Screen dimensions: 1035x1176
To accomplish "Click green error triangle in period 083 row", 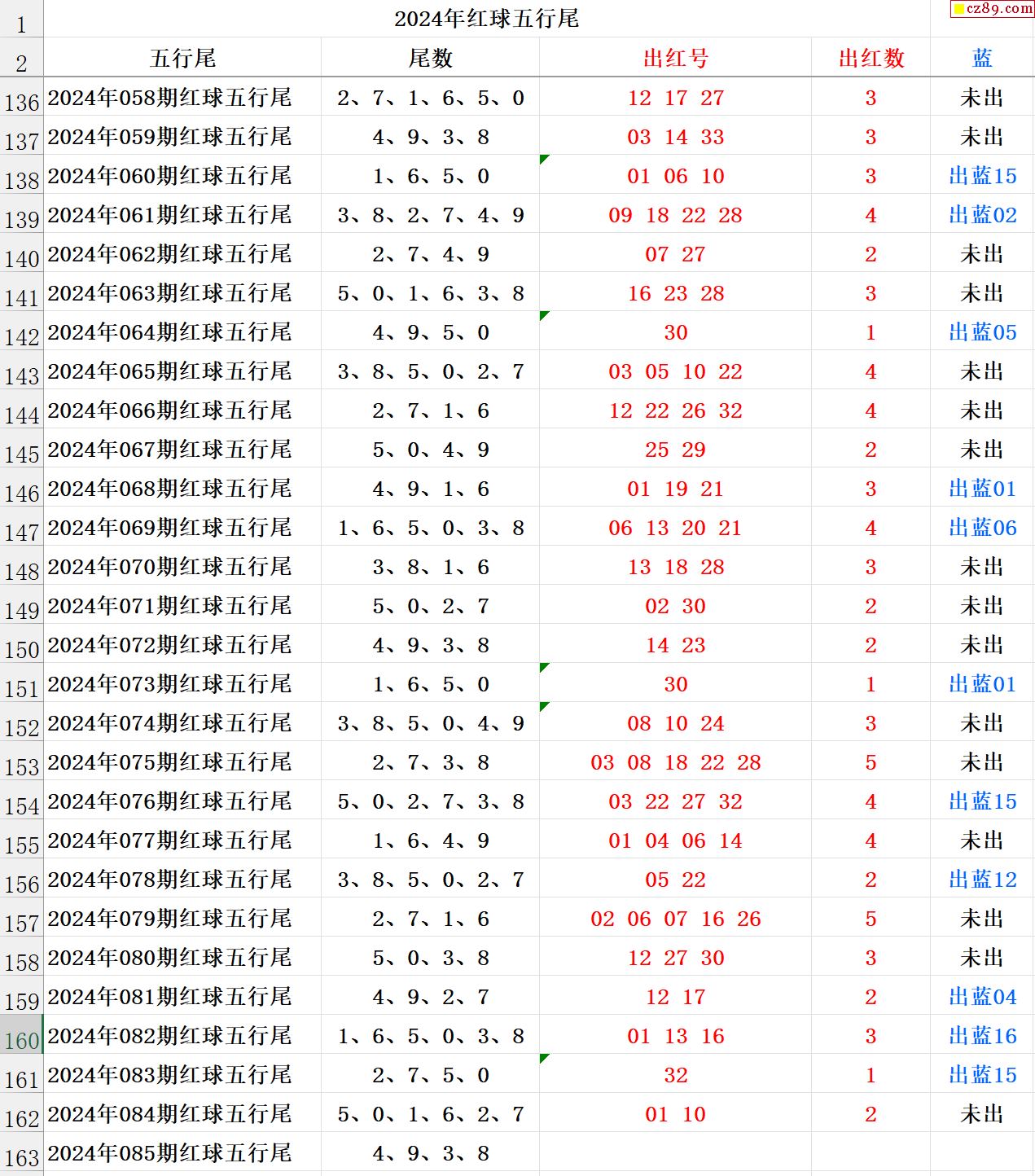I will [x=544, y=1058].
